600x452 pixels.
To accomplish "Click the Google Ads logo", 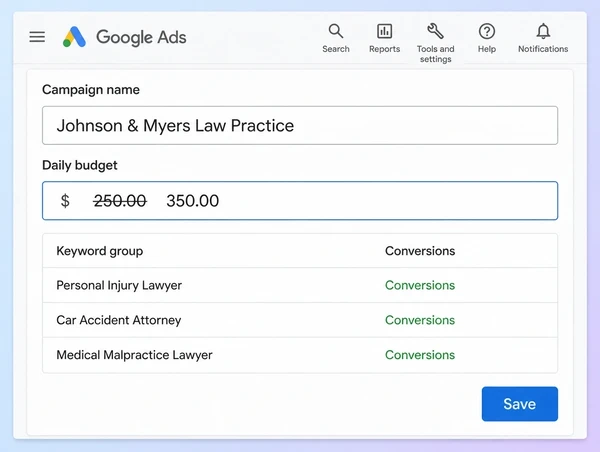I will pyautogui.click(x=74, y=37).
